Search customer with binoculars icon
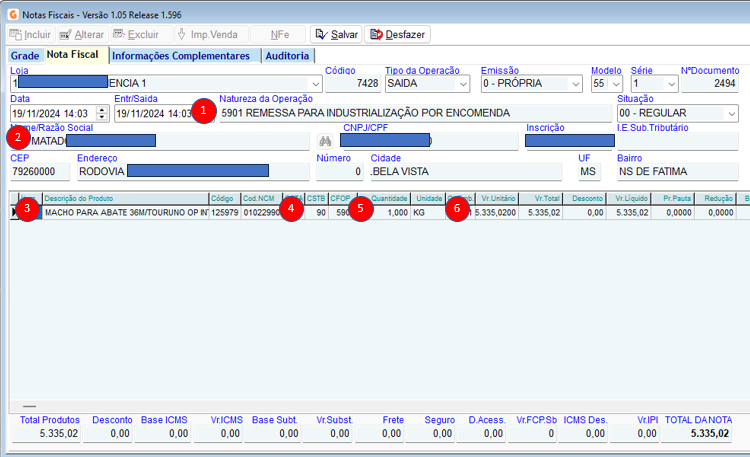Screen dimensions: 750x457 (325, 141)
